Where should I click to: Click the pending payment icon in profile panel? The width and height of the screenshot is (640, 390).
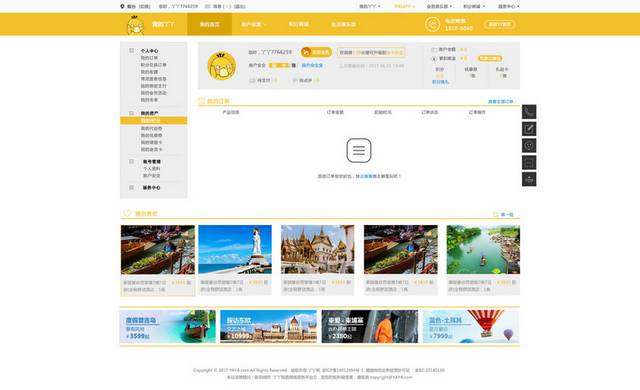[252, 80]
